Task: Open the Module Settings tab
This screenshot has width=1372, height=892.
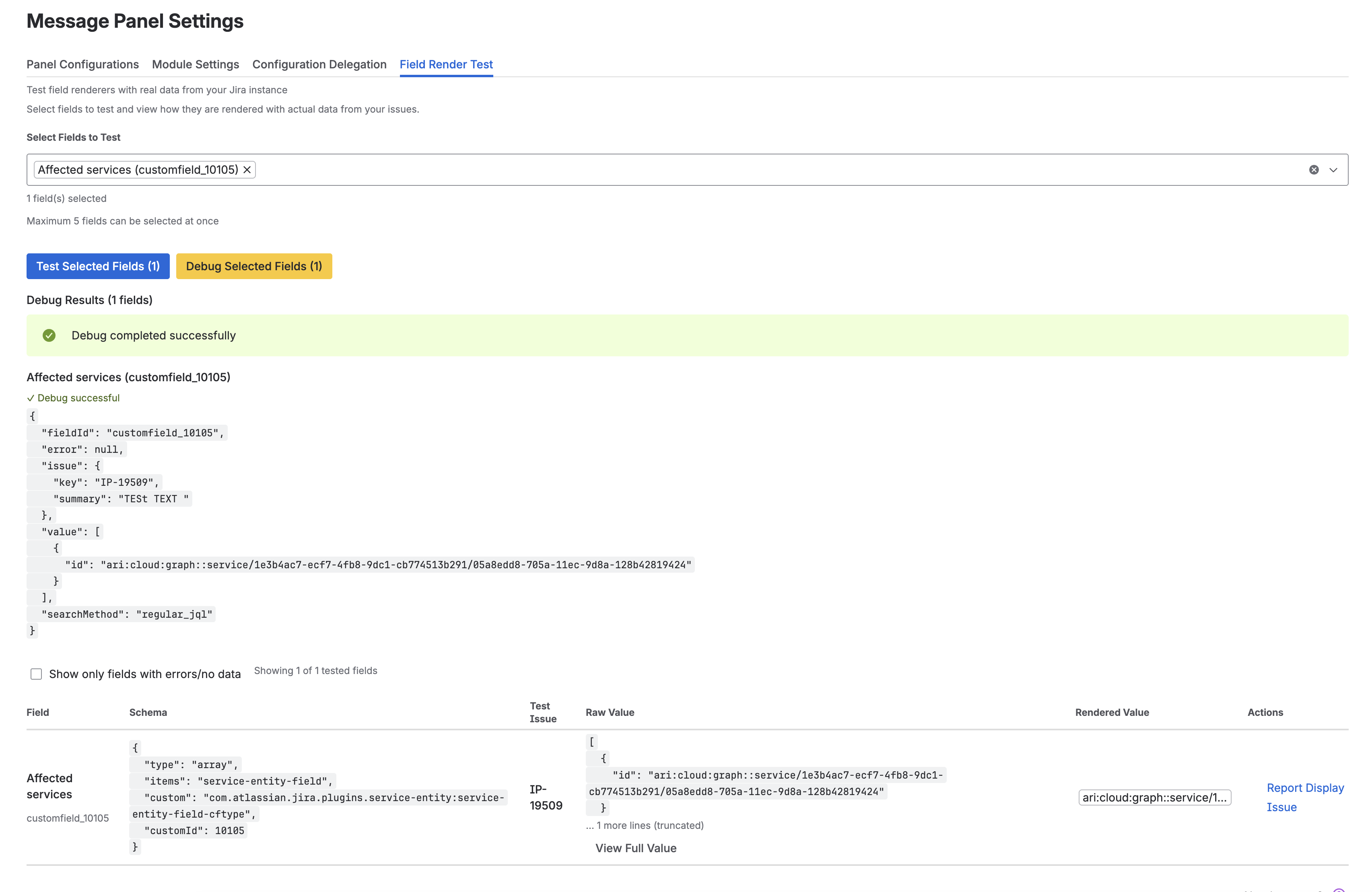Action: pyautogui.click(x=196, y=64)
